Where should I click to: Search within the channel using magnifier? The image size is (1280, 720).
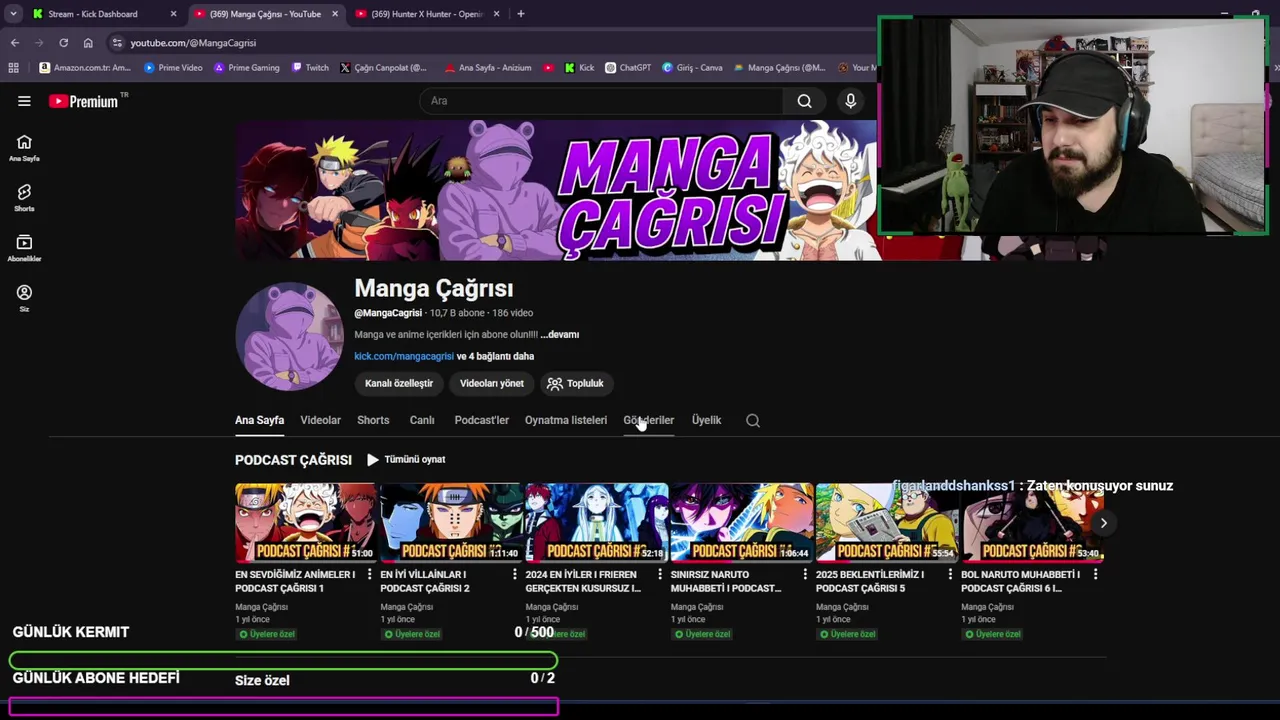753,420
